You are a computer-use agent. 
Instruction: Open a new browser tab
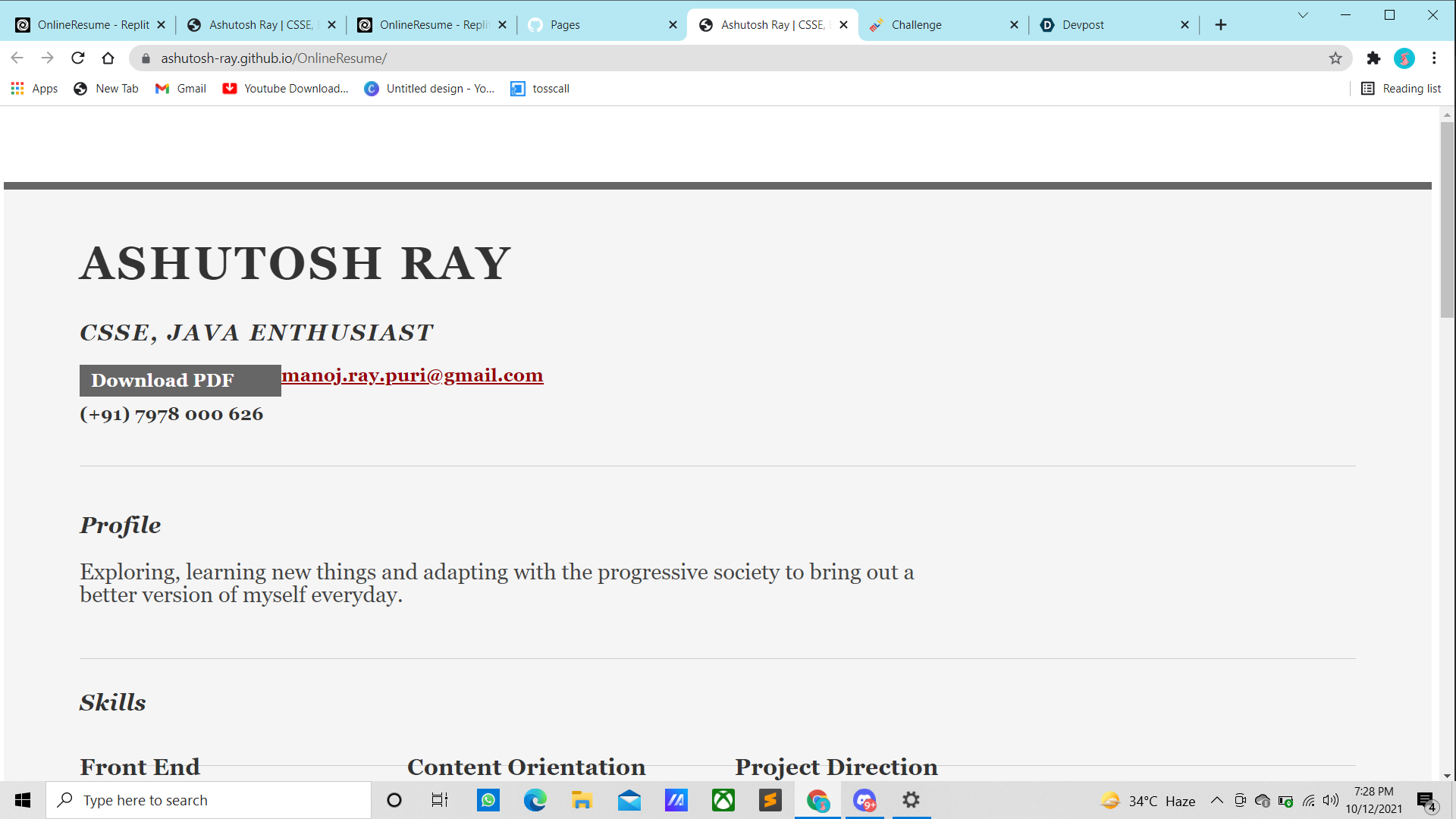click(x=1220, y=25)
